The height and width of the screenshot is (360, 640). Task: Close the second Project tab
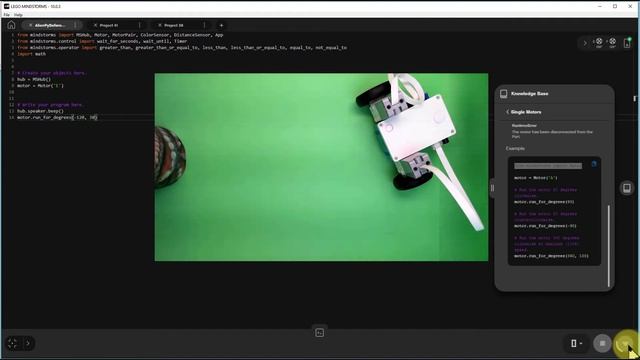(160, 25)
